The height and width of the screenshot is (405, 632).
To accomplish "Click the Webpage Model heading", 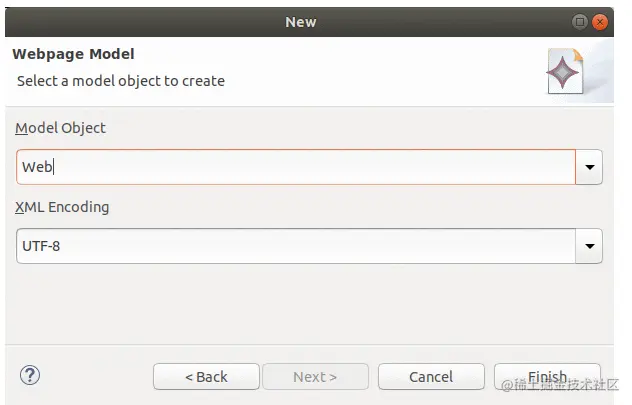I will tap(72, 54).
